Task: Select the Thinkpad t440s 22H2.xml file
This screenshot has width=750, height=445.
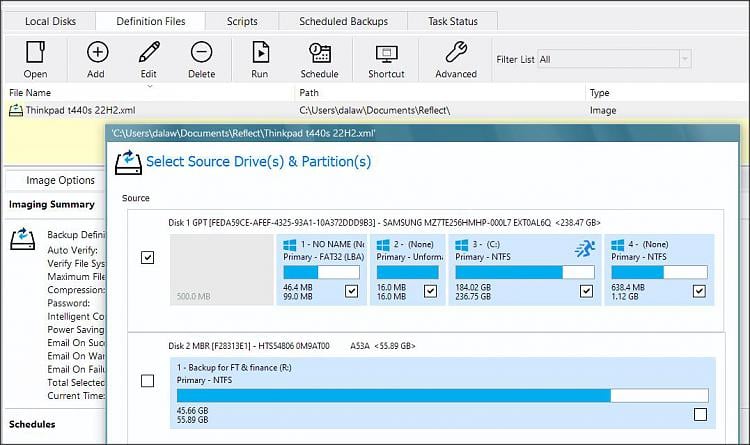Action: coord(66,110)
